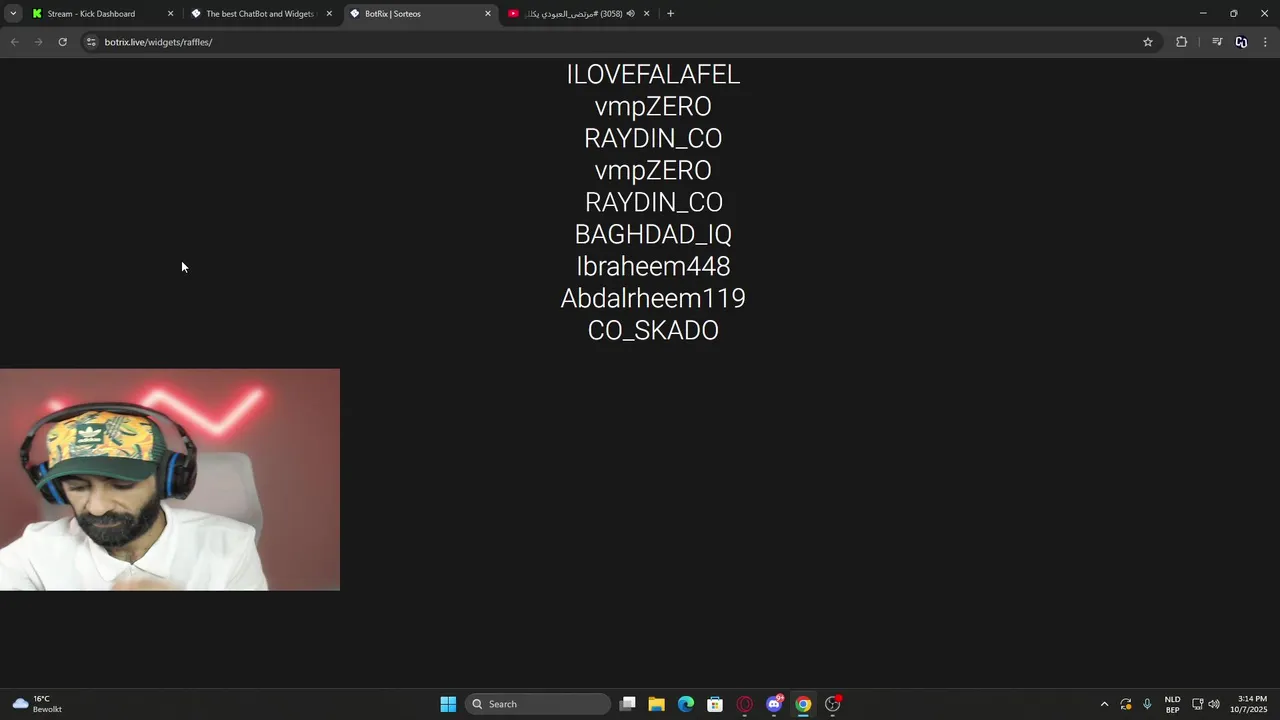Click the taskbar Search box

[x=538, y=704]
